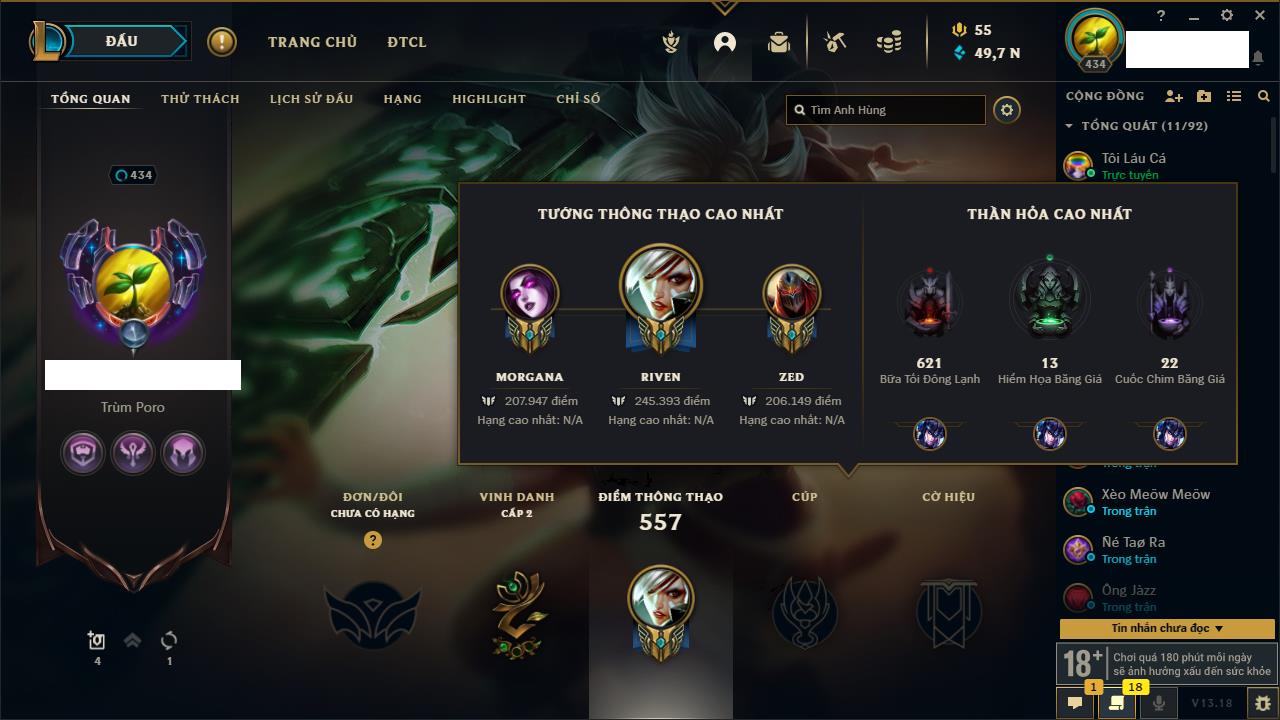This screenshot has height=720, width=1280.
Task: Toggle the microphone mute button
Action: pyautogui.click(x=1160, y=703)
